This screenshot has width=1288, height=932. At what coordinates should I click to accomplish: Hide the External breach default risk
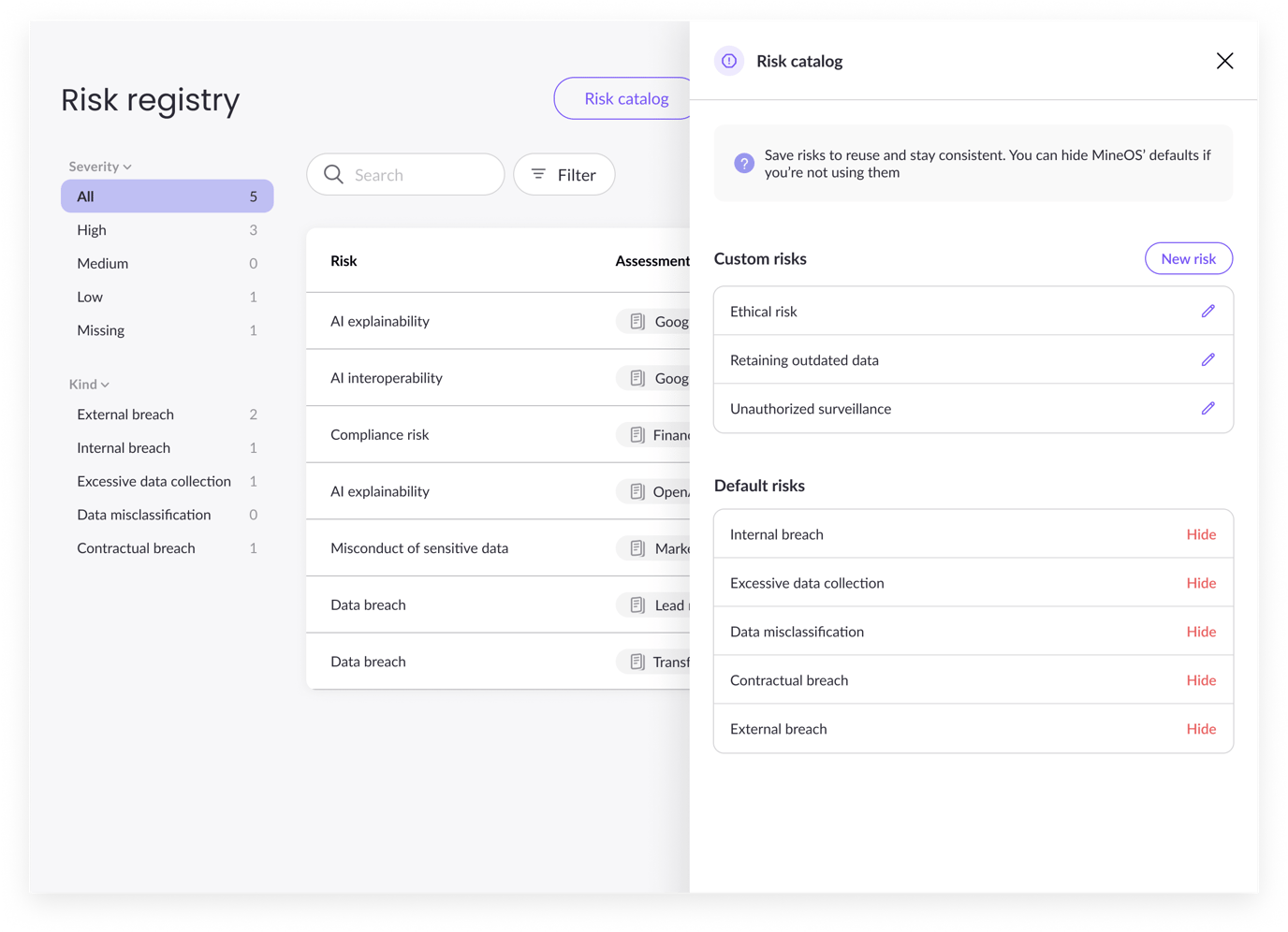1201,728
